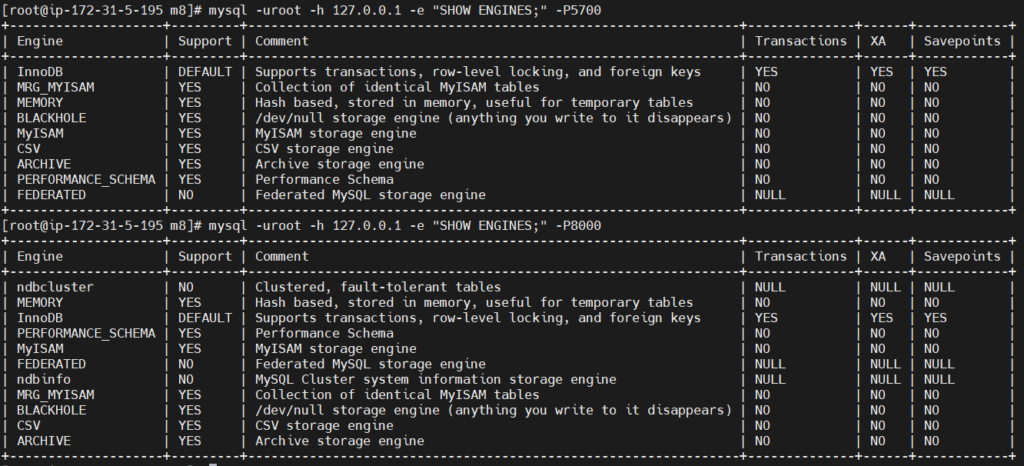Screen dimensions: 1024x466
Task: Click 'Clustered, fault-tolerant tables' comment
Action: coord(378,287)
